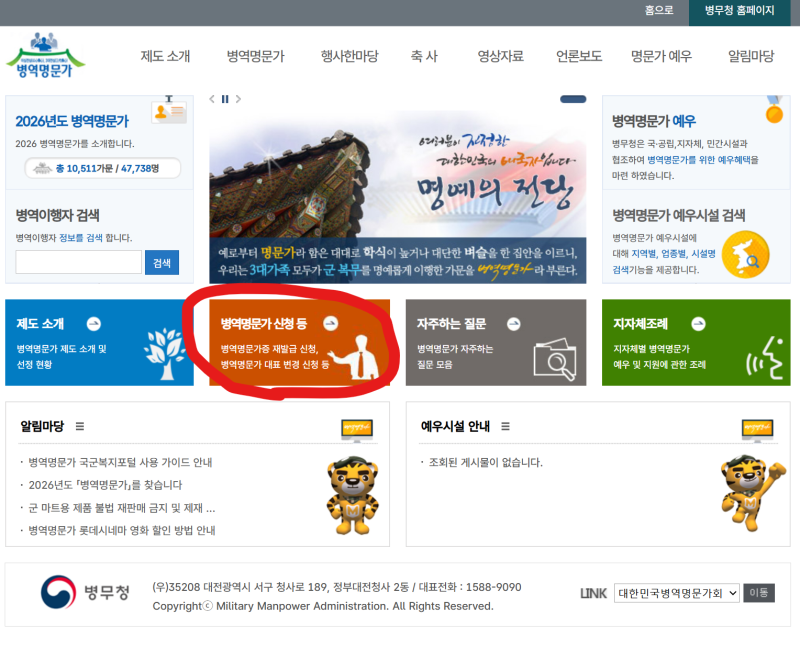Click the 이동 button
Image resolution: width=800 pixels, height=660 pixels.
(759, 593)
